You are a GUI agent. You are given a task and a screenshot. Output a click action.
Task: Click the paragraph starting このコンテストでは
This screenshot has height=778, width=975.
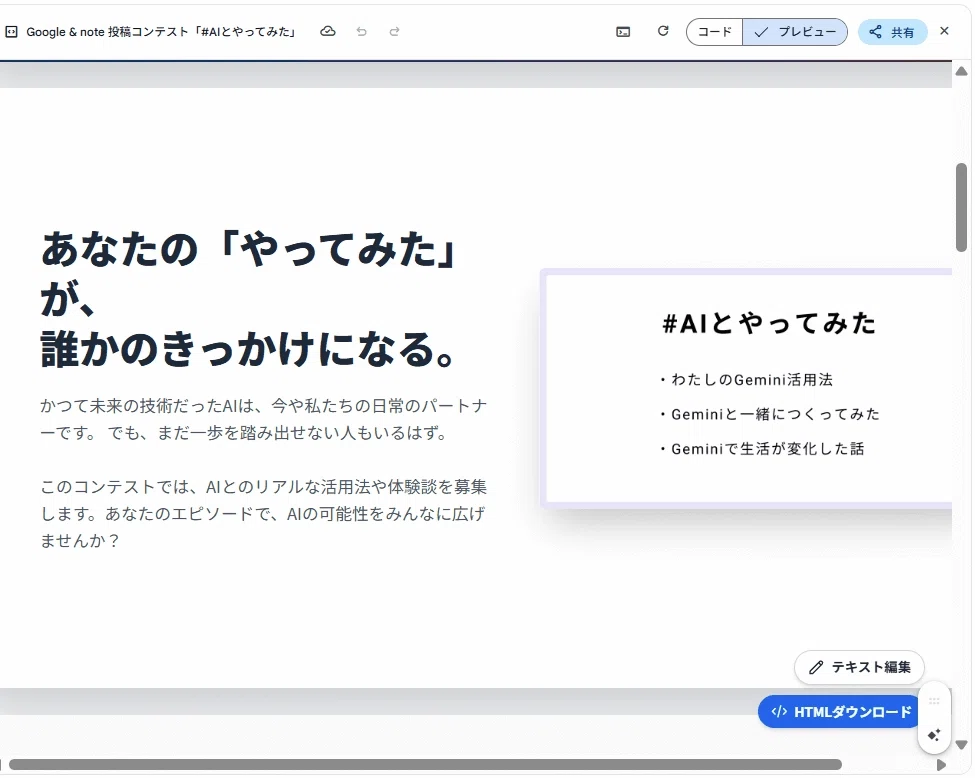coord(264,514)
